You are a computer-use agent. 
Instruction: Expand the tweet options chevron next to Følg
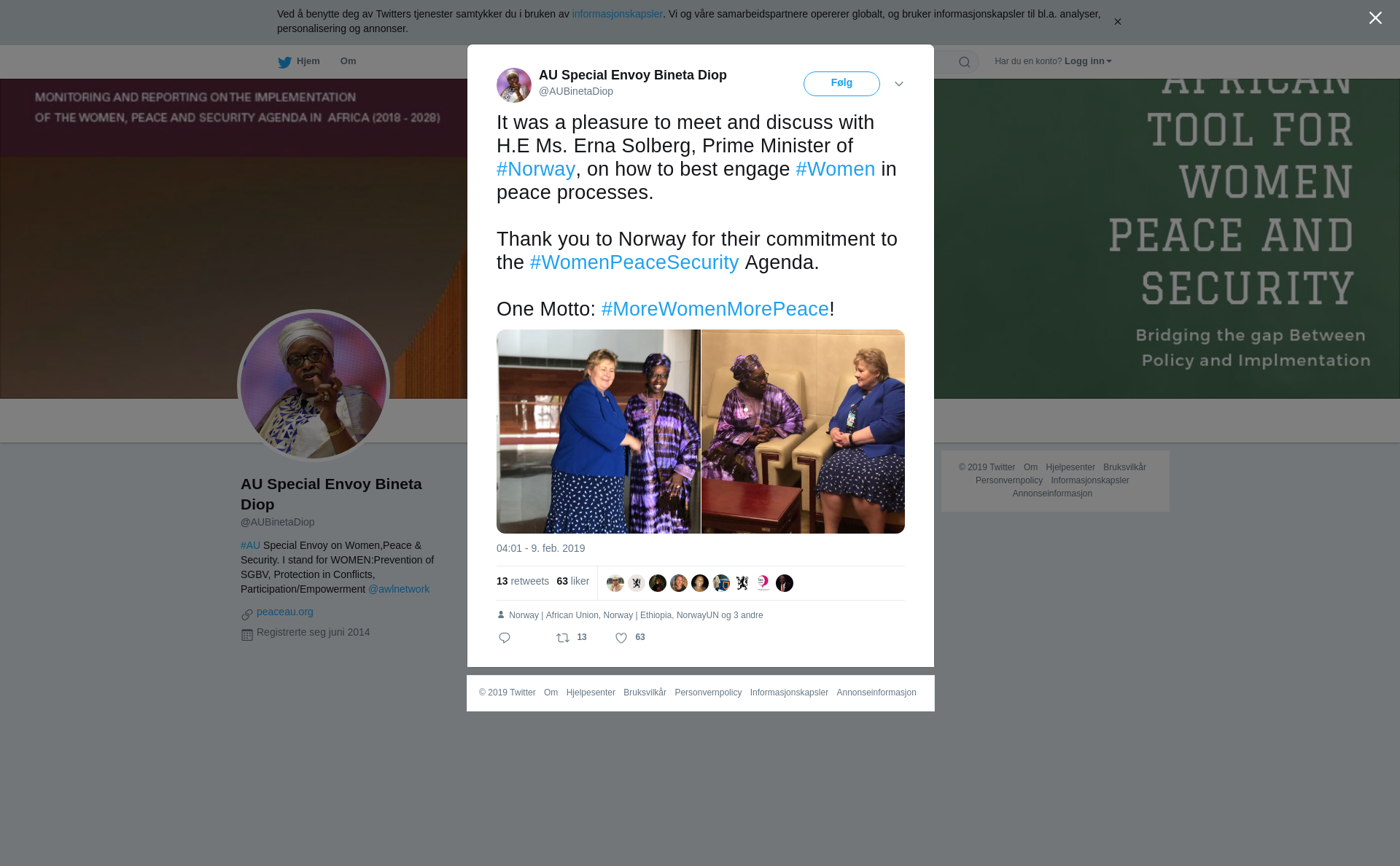pos(899,84)
